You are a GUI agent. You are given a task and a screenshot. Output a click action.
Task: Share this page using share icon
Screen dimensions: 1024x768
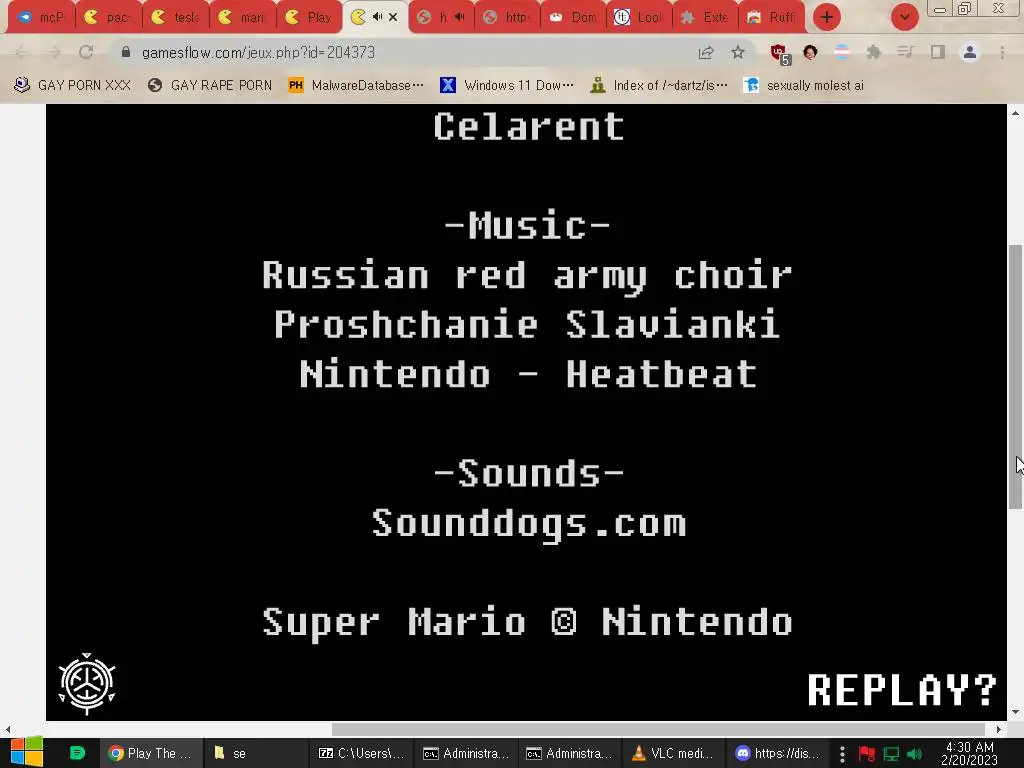tap(706, 52)
